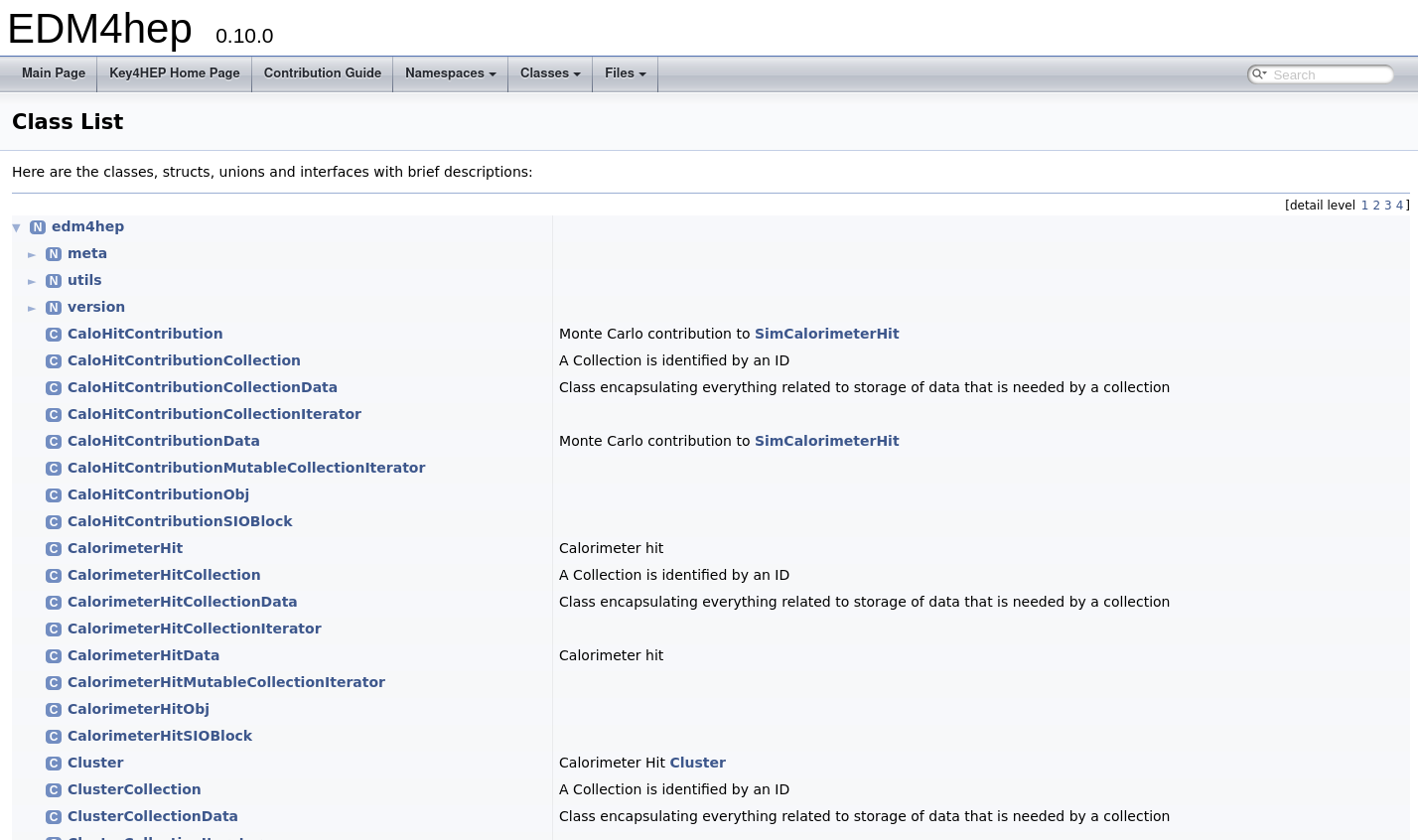Click the N icon beside version namespace

(x=54, y=308)
